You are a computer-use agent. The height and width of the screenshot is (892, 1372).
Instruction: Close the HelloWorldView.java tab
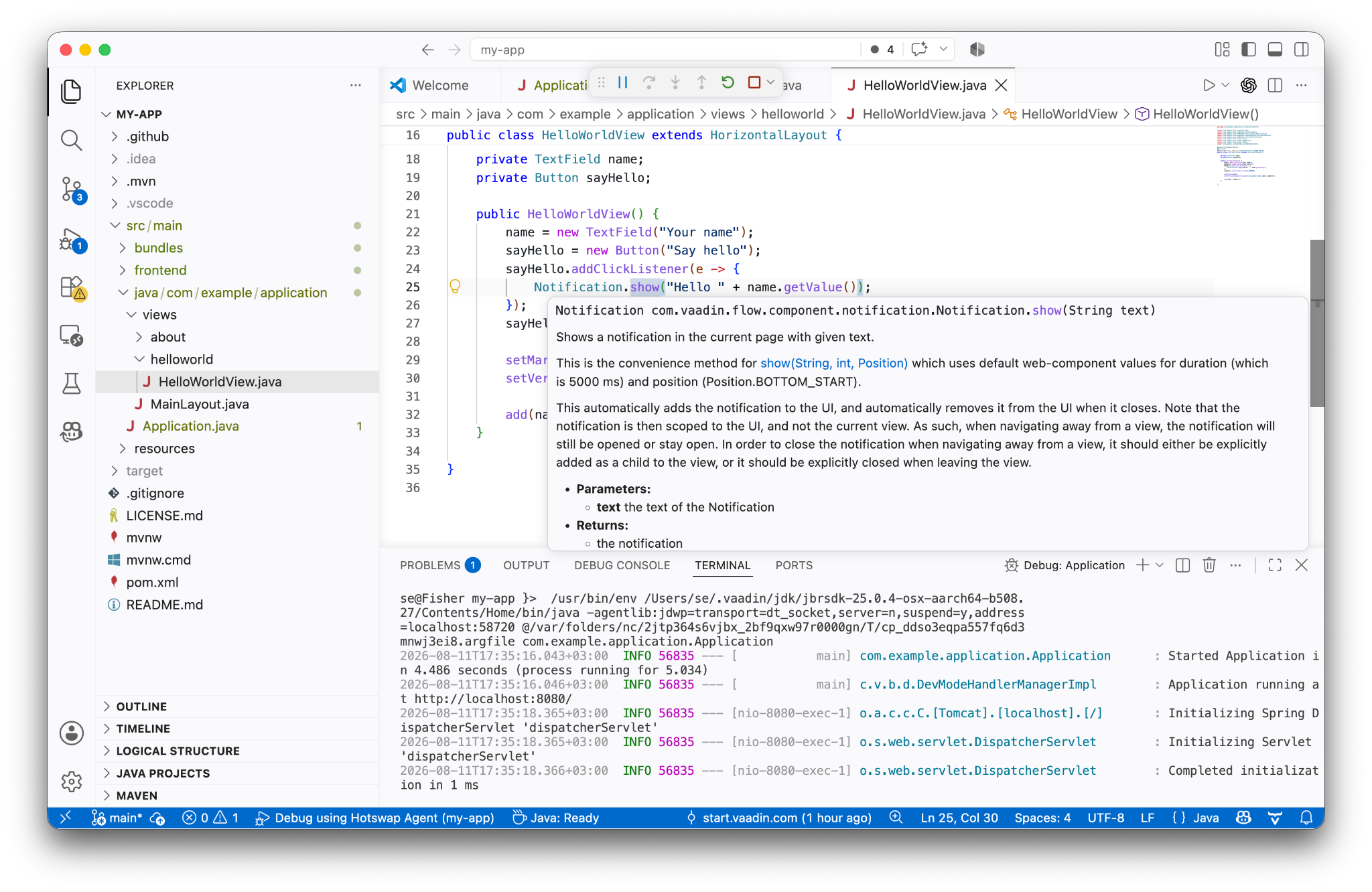[x=1002, y=85]
